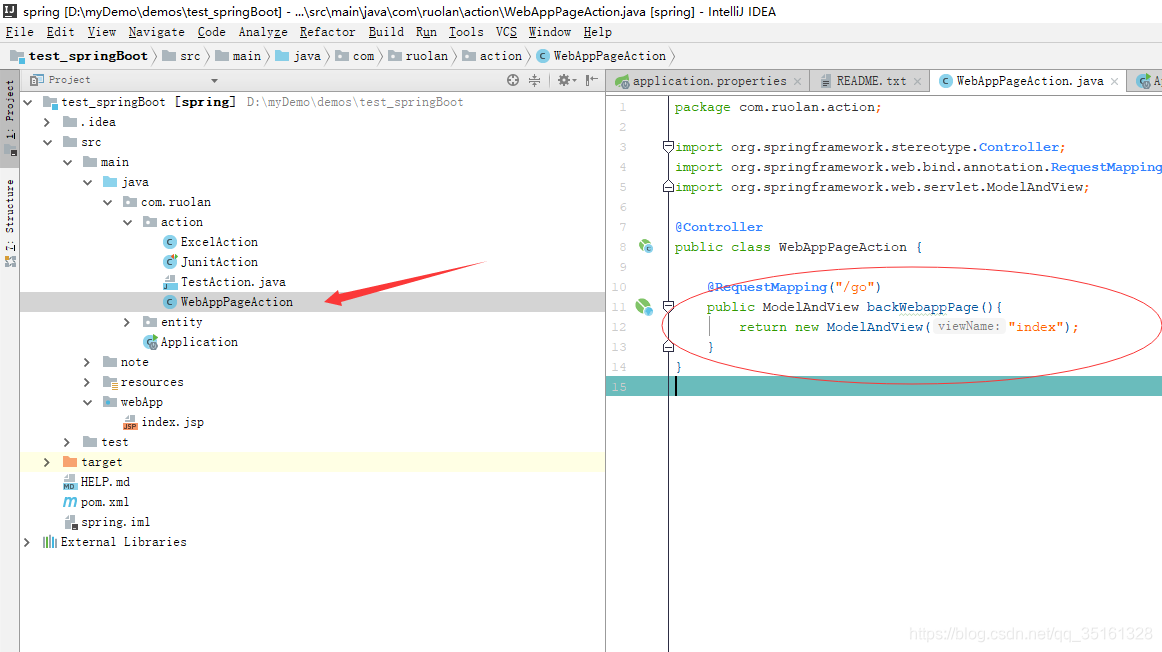This screenshot has width=1162, height=652.
Task: Expand External Libraries node
Action: [x=27, y=542]
